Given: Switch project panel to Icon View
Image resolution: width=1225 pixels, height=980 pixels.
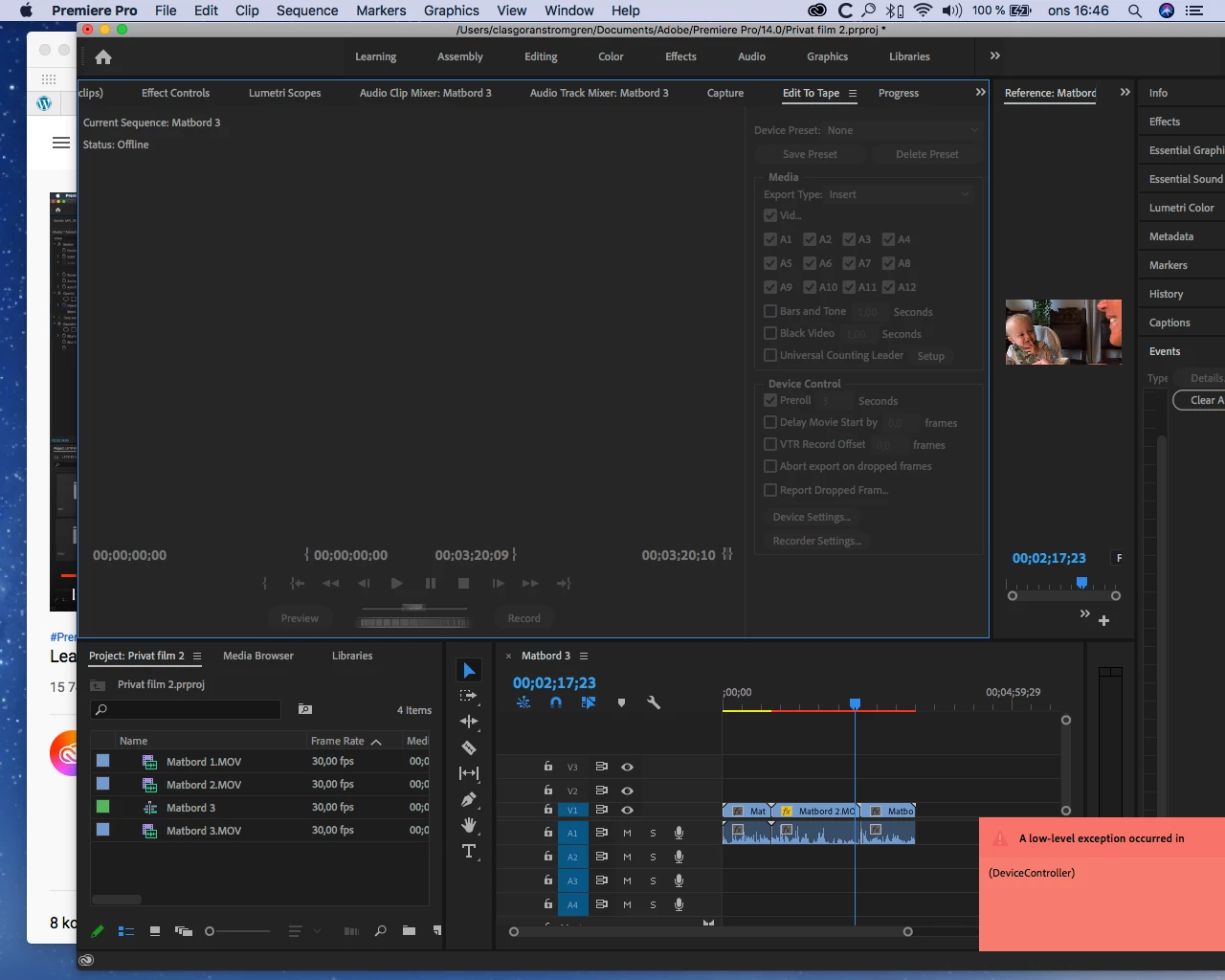Looking at the screenshot, I should tap(154, 931).
